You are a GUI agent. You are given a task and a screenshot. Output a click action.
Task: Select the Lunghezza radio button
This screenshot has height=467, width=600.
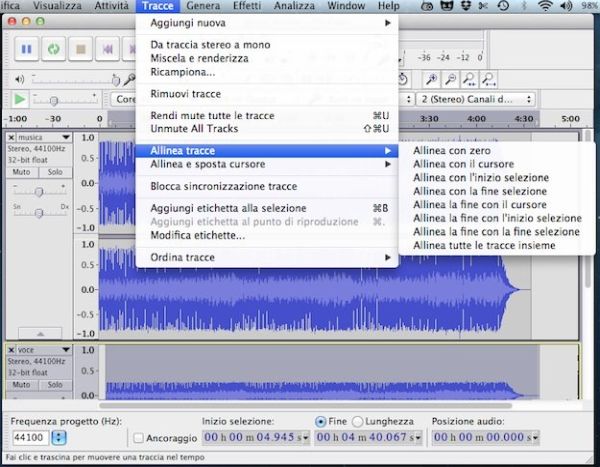point(355,422)
